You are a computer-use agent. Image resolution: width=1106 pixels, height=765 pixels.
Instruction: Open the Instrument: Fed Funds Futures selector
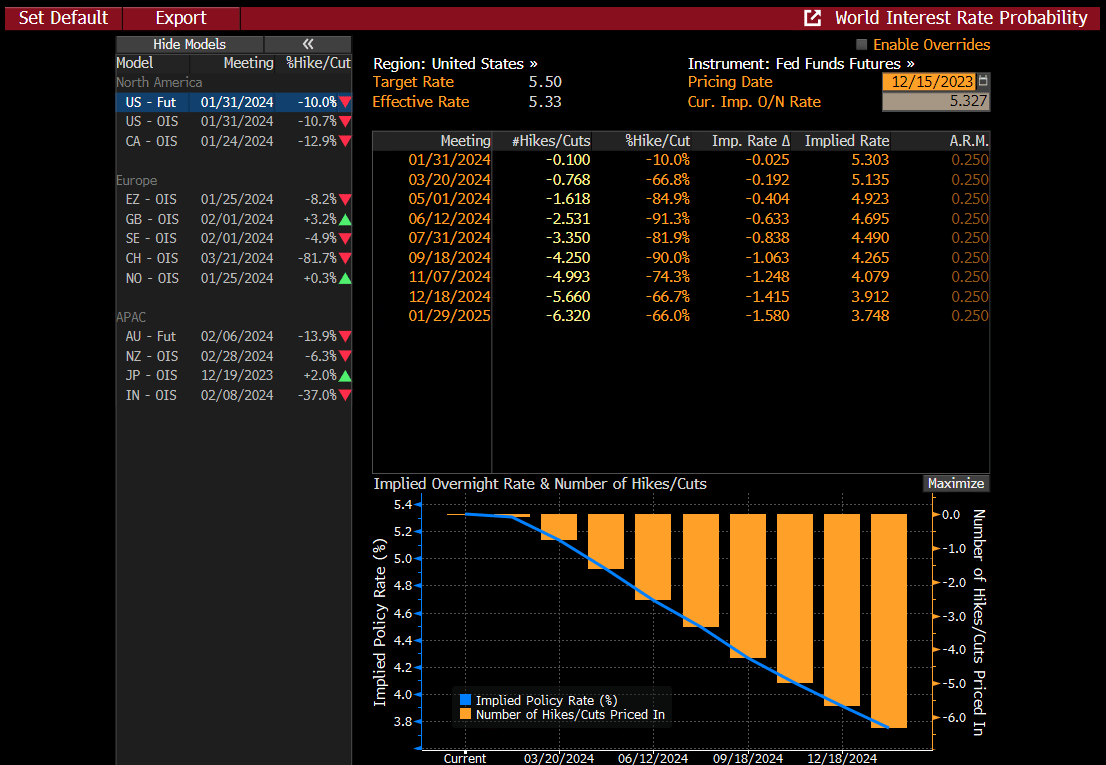coord(800,63)
